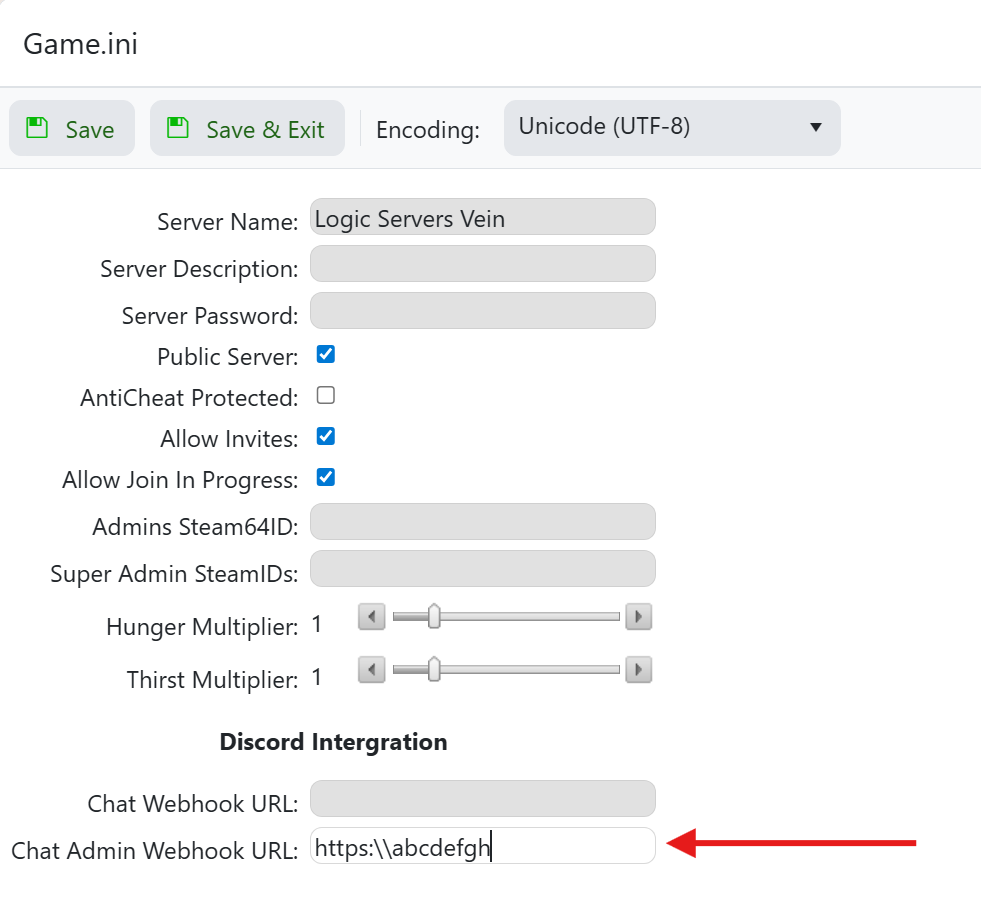Click the Save button
Screen dimensions: 981x915
pyautogui.click(x=71, y=129)
